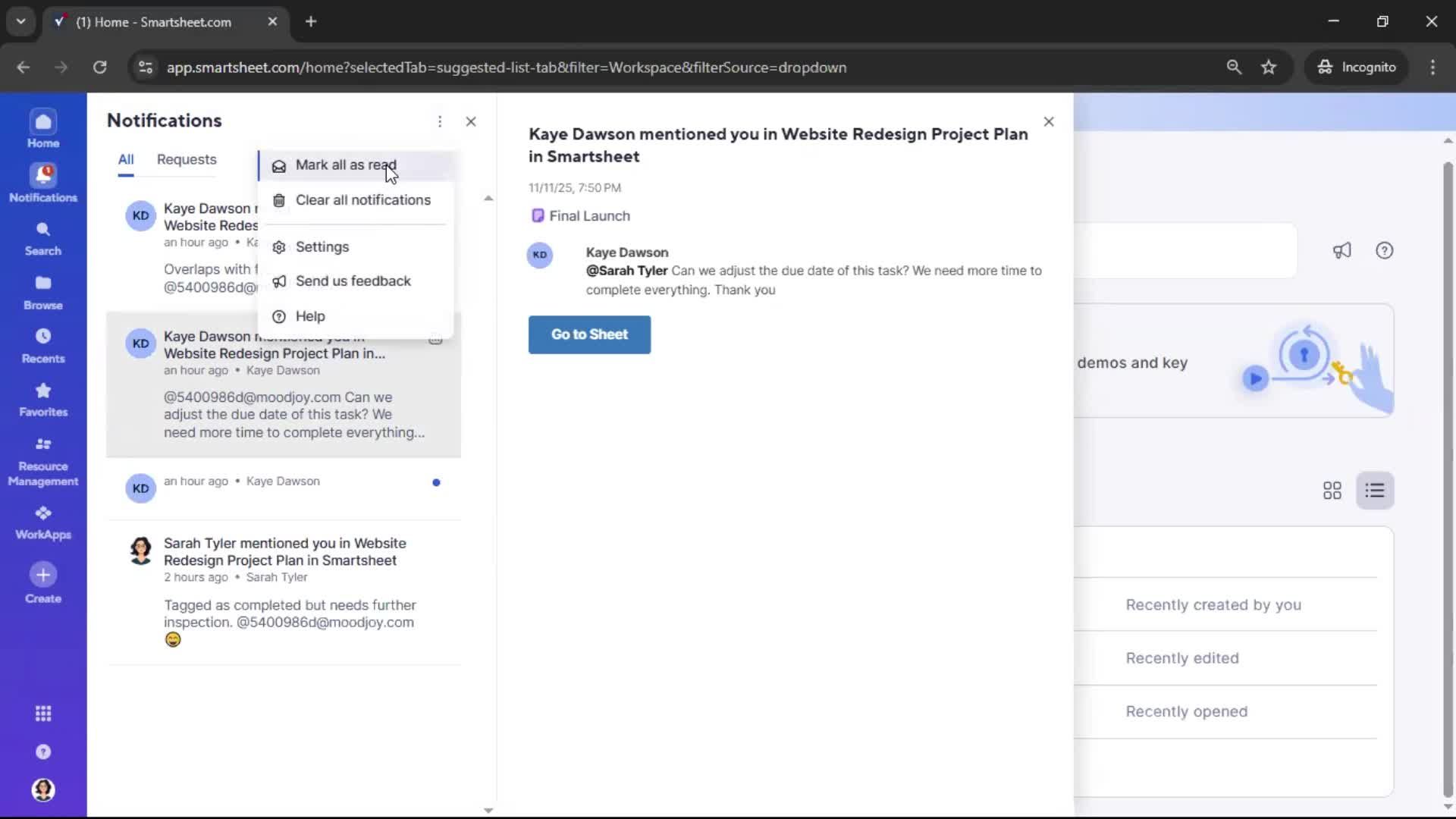Switch to grid view
Image resolution: width=1456 pixels, height=819 pixels.
click(x=1331, y=491)
